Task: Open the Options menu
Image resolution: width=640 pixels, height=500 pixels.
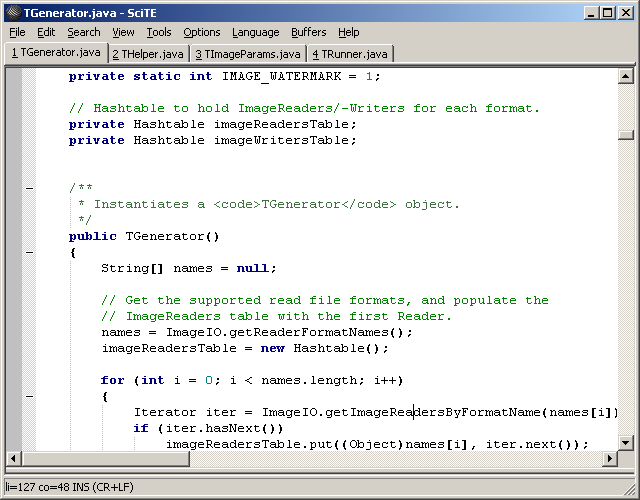Action: [202, 32]
